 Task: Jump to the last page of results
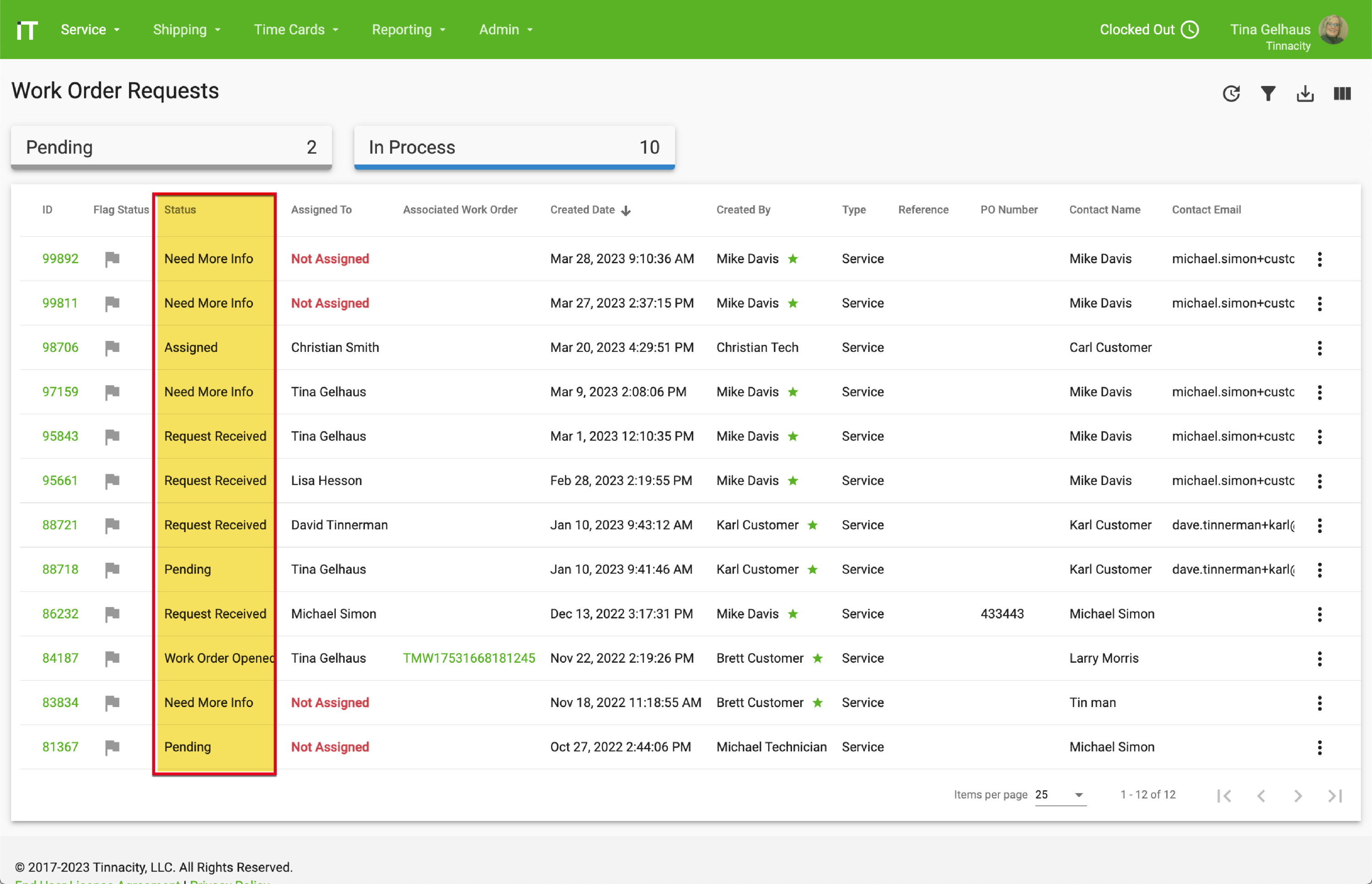point(1334,796)
